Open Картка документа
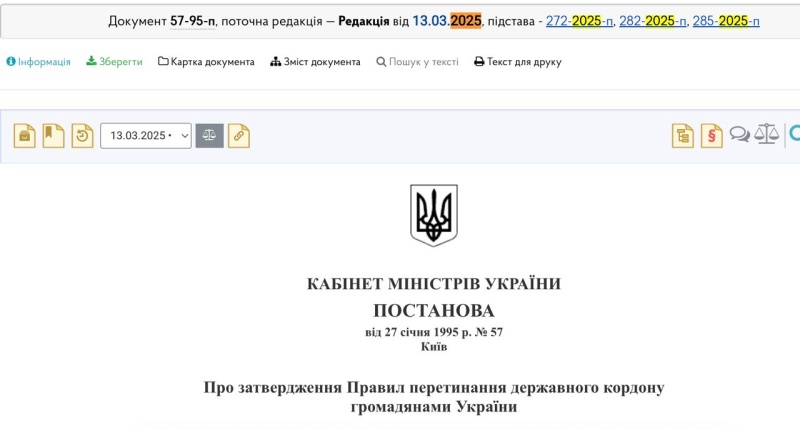800x429 pixels. click(x=206, y=62)
